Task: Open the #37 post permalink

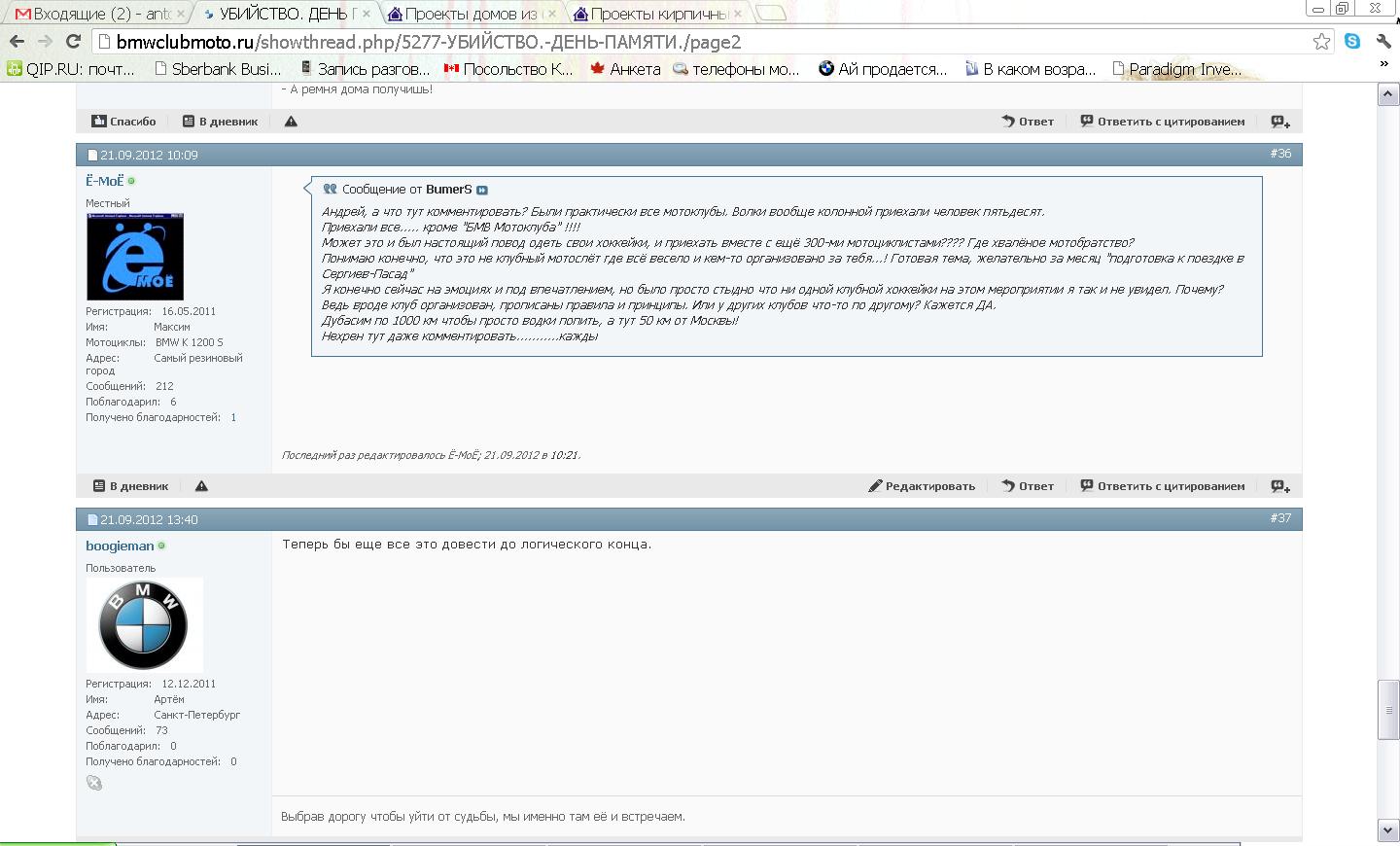Action: [1280, 518]
